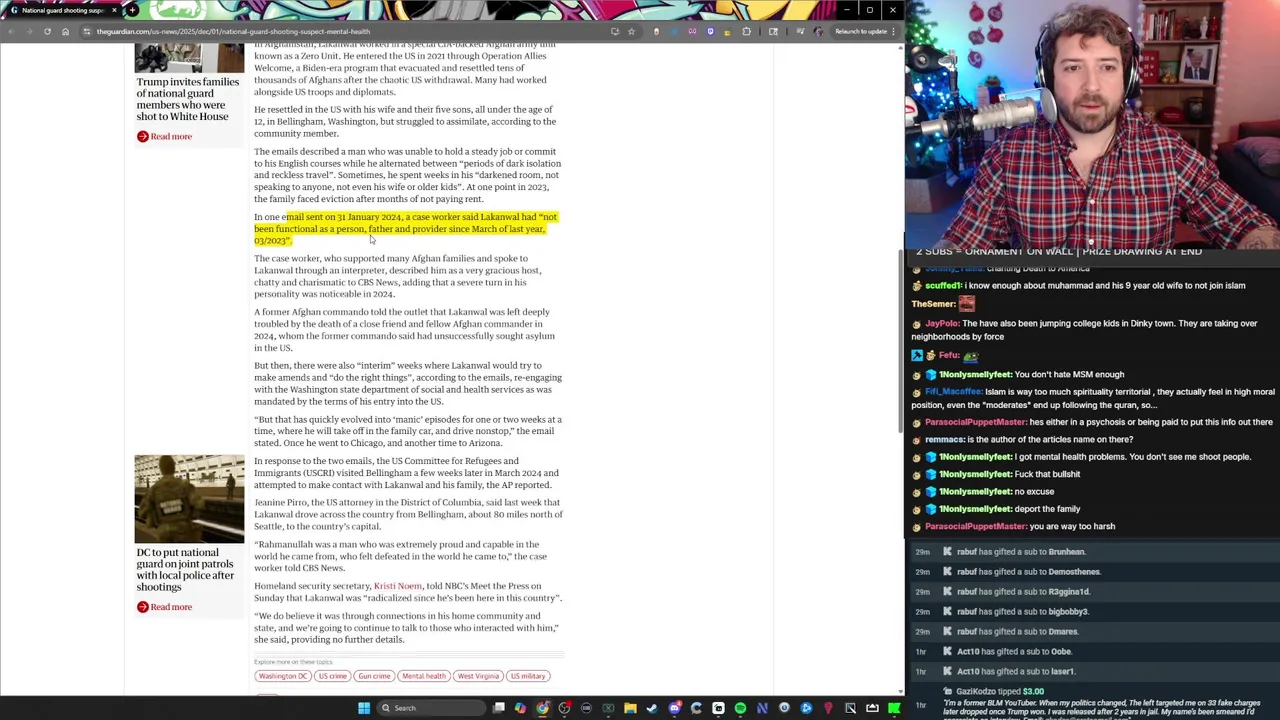Open Copilot from taskbar
1280x720 pixels.
pos(520,708)
